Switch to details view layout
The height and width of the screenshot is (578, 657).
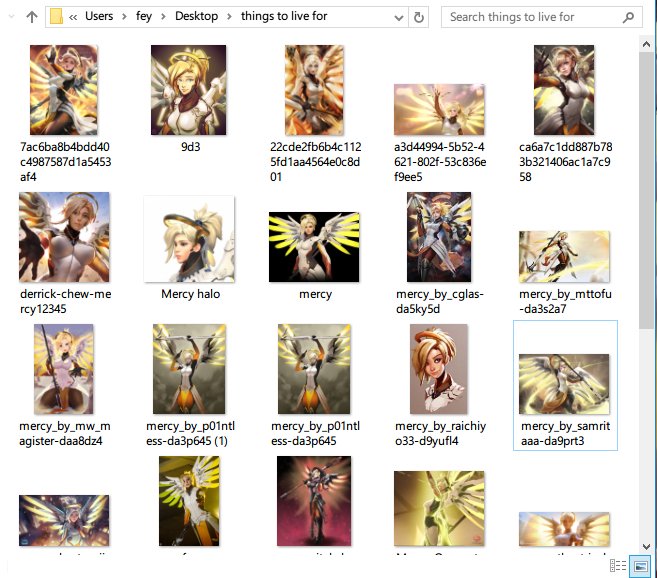pyautogui.click(x=618, y=565)
